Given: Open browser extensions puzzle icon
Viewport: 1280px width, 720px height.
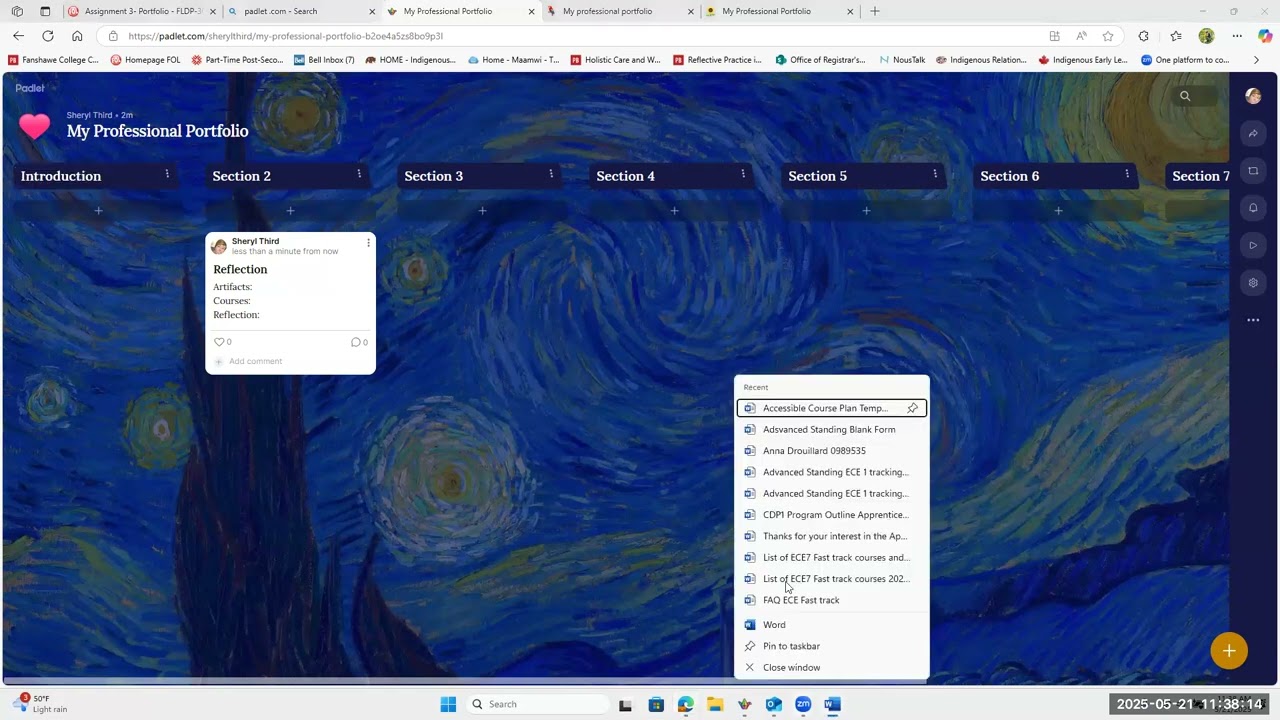Looking at the screenshot, I should pos(1144,36).
